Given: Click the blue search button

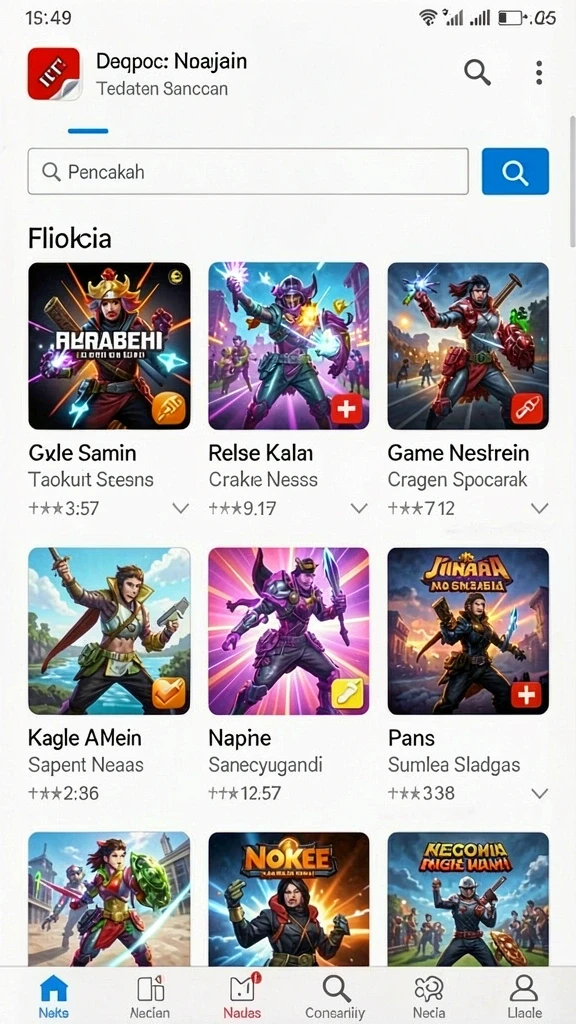Looking at the screenshot, I should (515, 172).
